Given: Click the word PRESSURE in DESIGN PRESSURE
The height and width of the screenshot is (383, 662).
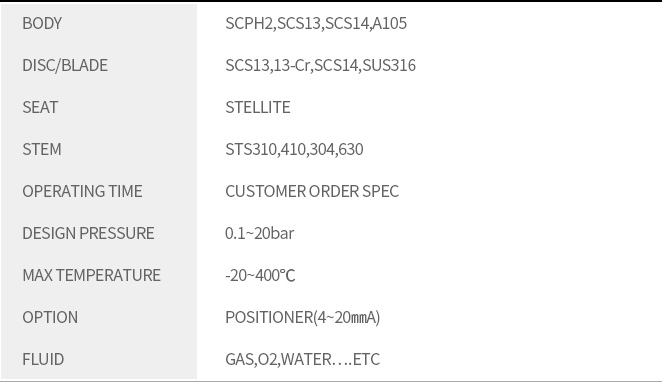Looking at the screenshot, I should [x=117, y=234].
